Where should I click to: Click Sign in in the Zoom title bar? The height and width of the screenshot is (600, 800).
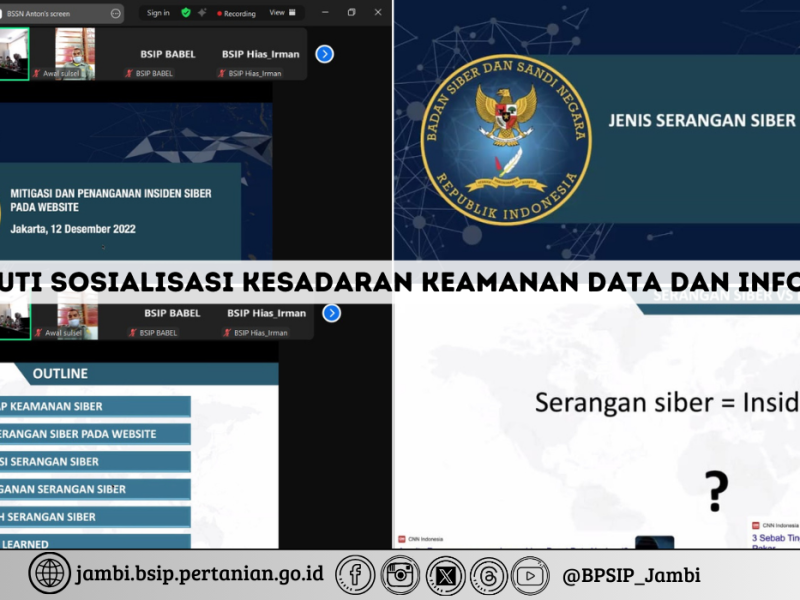tap(158, 13)
